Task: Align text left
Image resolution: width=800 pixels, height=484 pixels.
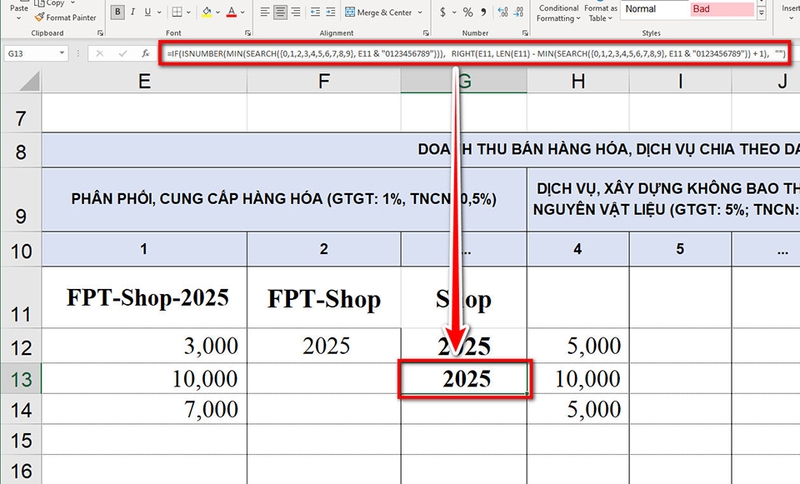Action: pyautogui.click(x=265, y=12)
